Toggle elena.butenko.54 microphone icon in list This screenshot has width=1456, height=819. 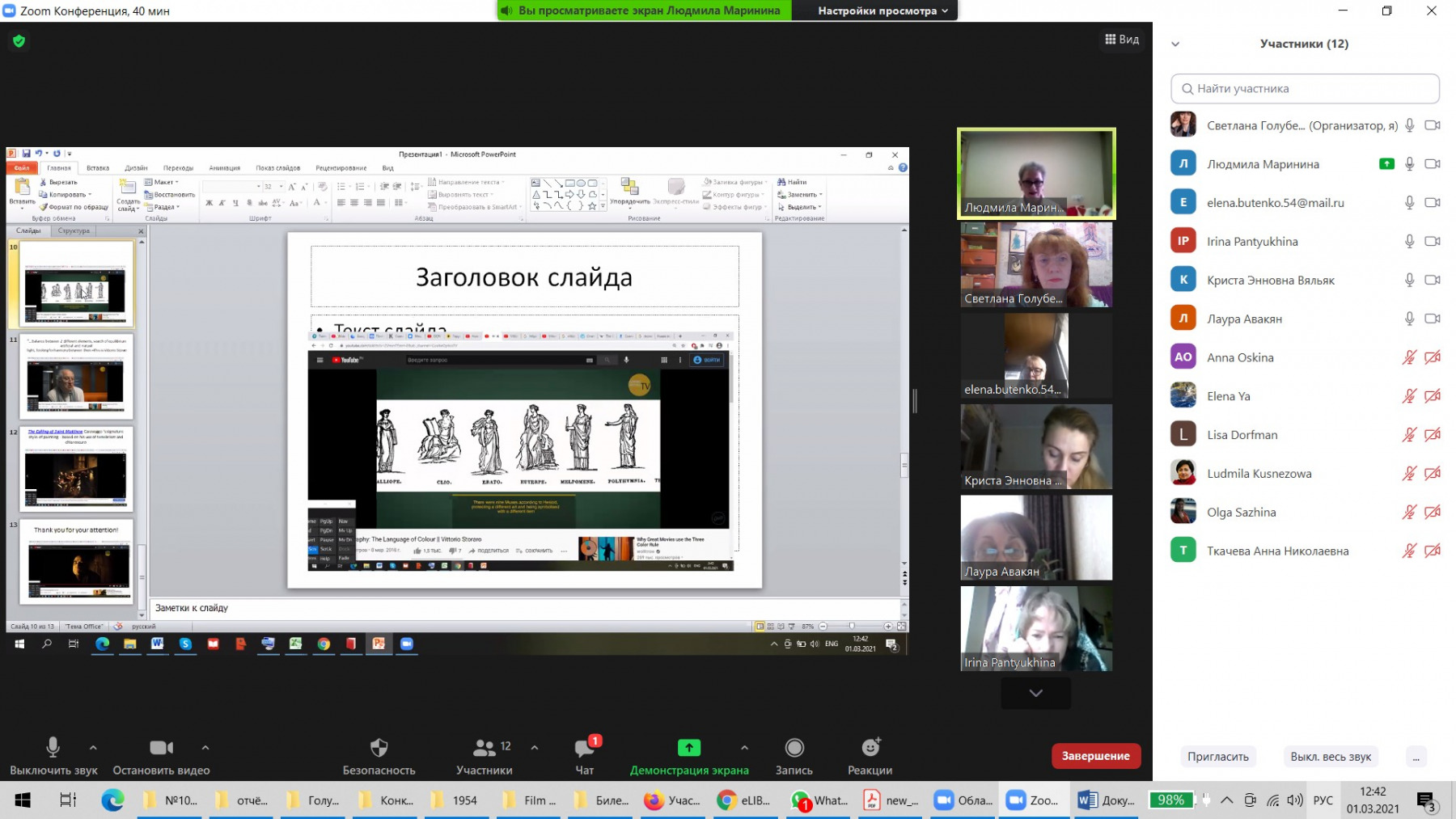(x=1409, y=203)
